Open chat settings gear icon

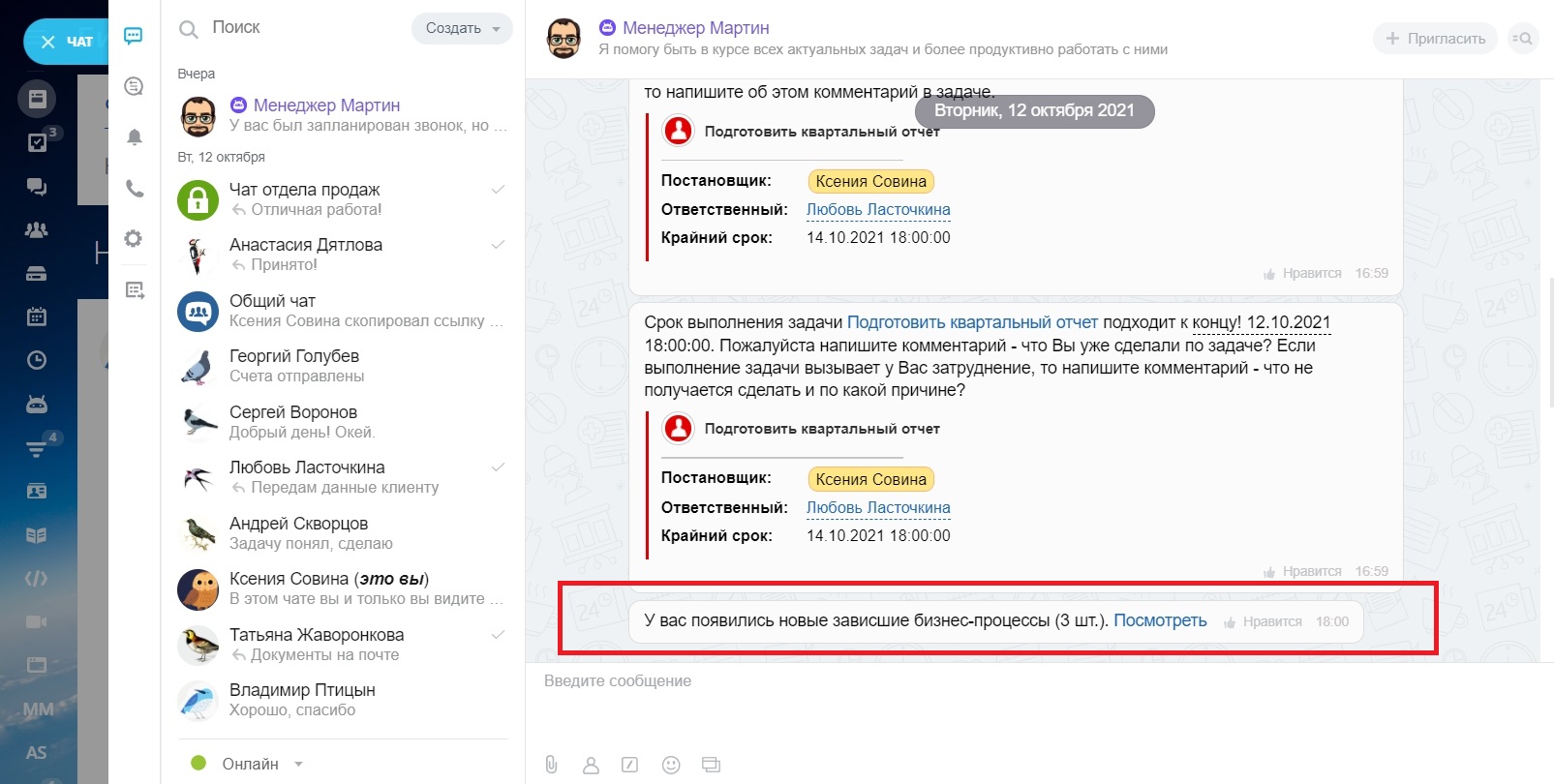click(135, 239)
